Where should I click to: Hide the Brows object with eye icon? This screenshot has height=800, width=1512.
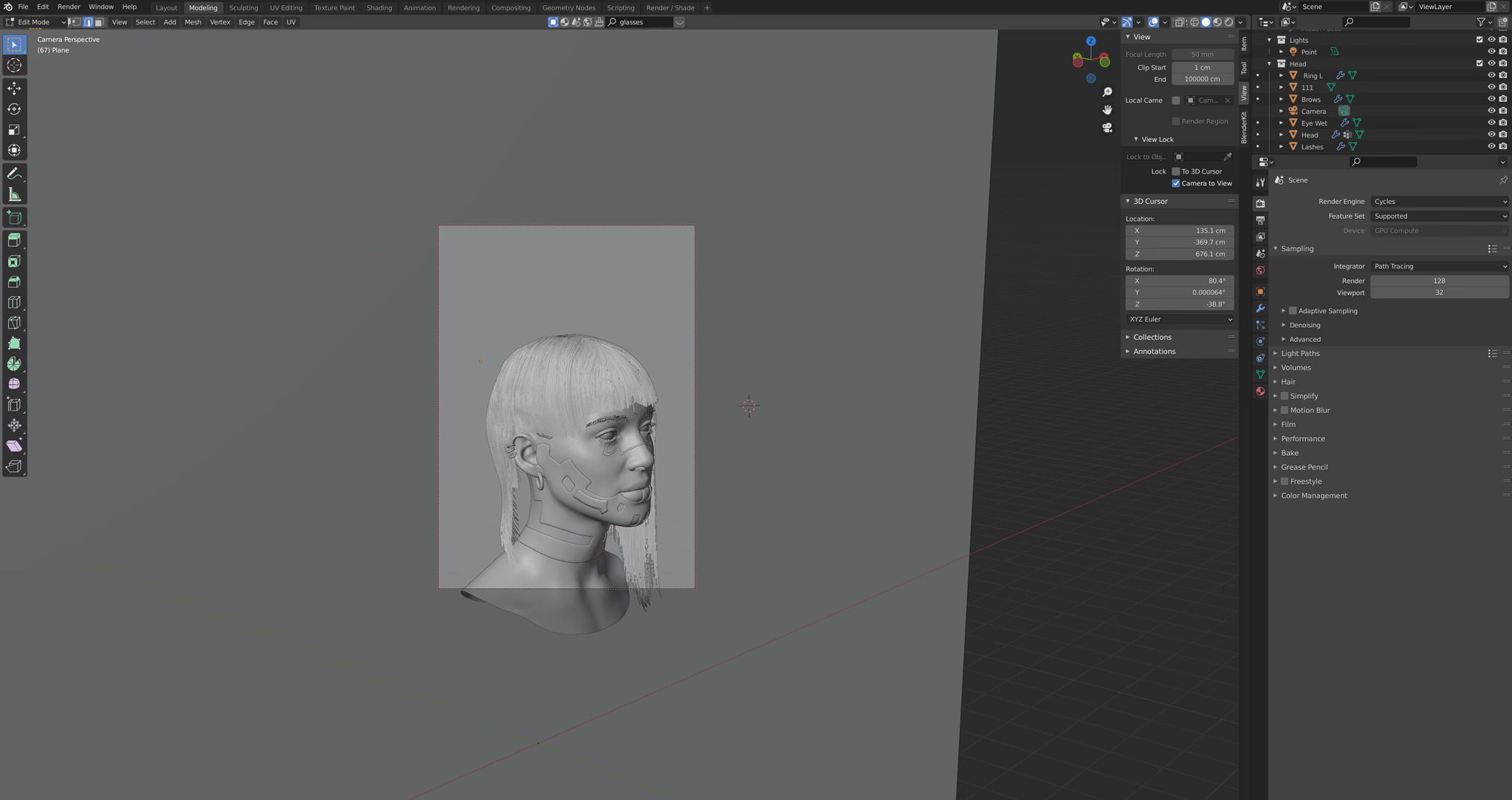pyautogui.click(x=1491, y=99)
